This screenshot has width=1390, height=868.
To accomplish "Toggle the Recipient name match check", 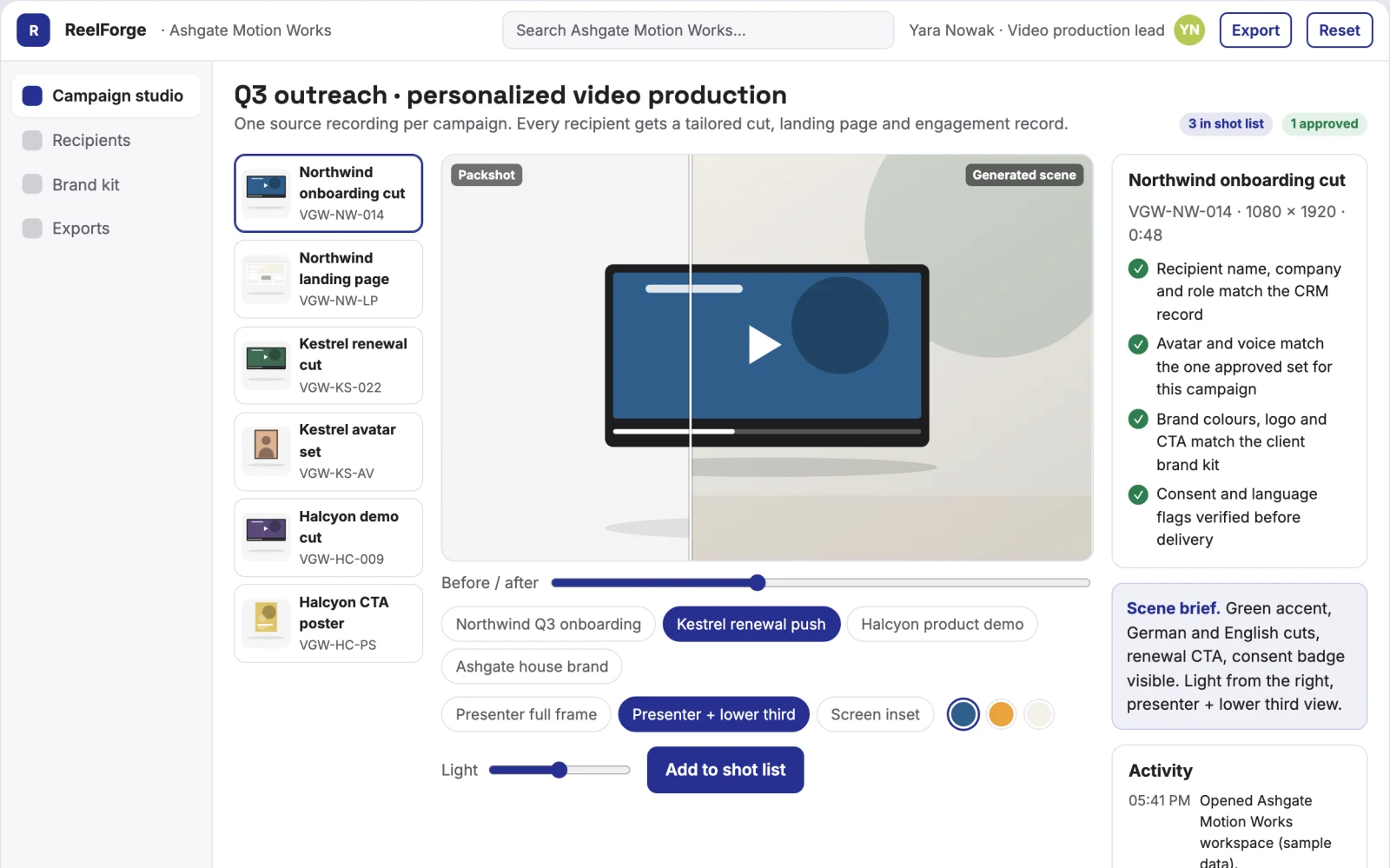I will coord(1138,269).
